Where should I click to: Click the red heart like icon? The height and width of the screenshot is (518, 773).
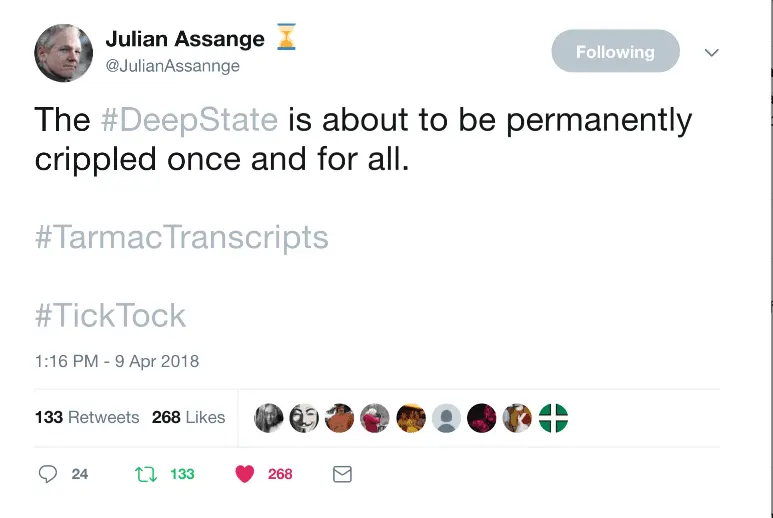pyautogui.click(x=245, y=474)
